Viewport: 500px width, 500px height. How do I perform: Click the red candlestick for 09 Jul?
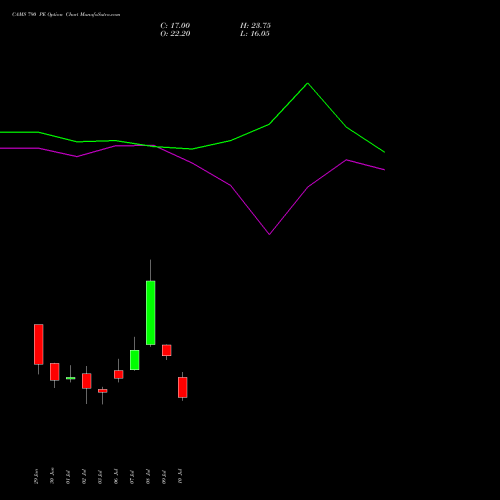point(167,350)
